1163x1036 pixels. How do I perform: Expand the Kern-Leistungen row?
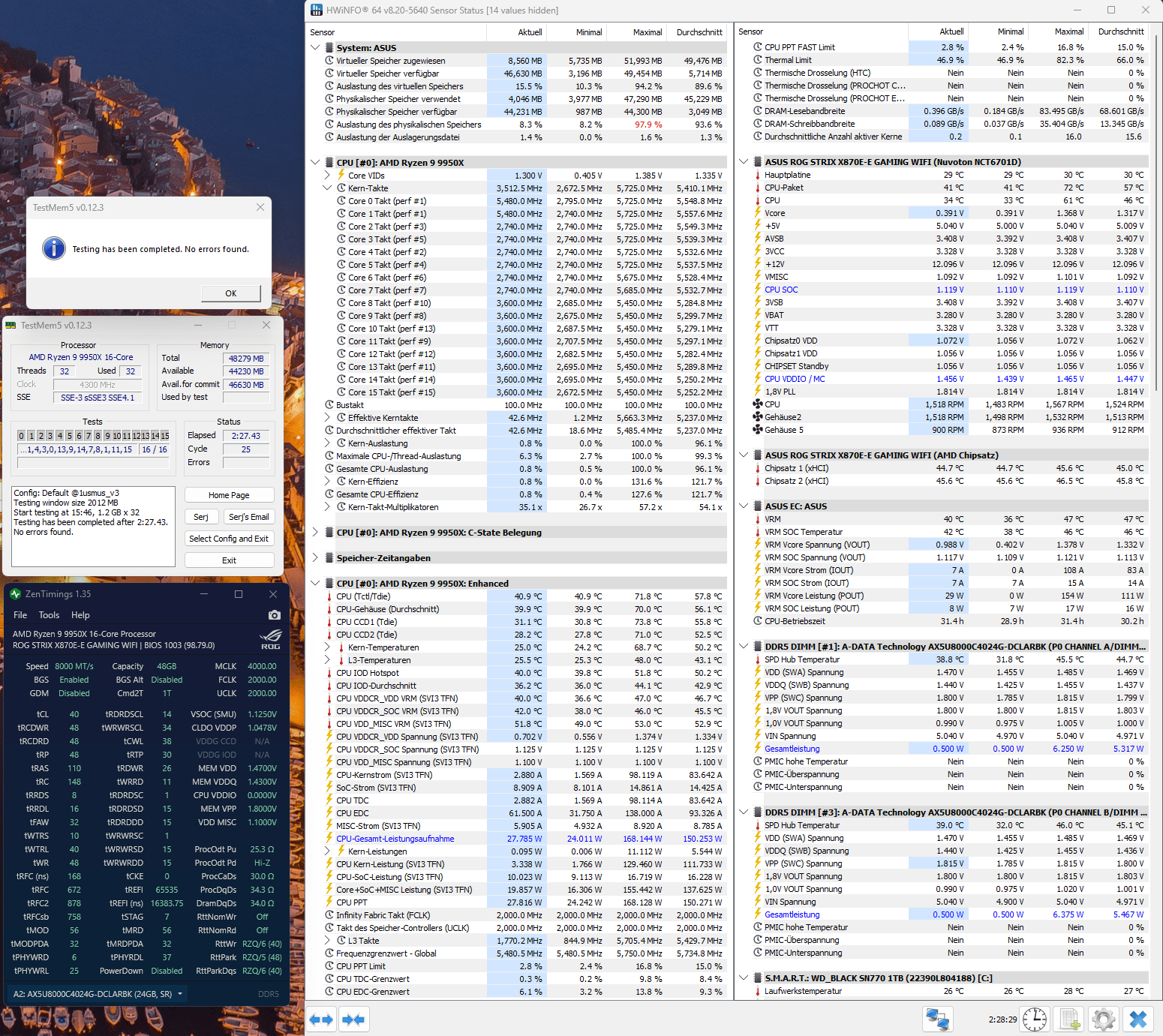(327, 851)
